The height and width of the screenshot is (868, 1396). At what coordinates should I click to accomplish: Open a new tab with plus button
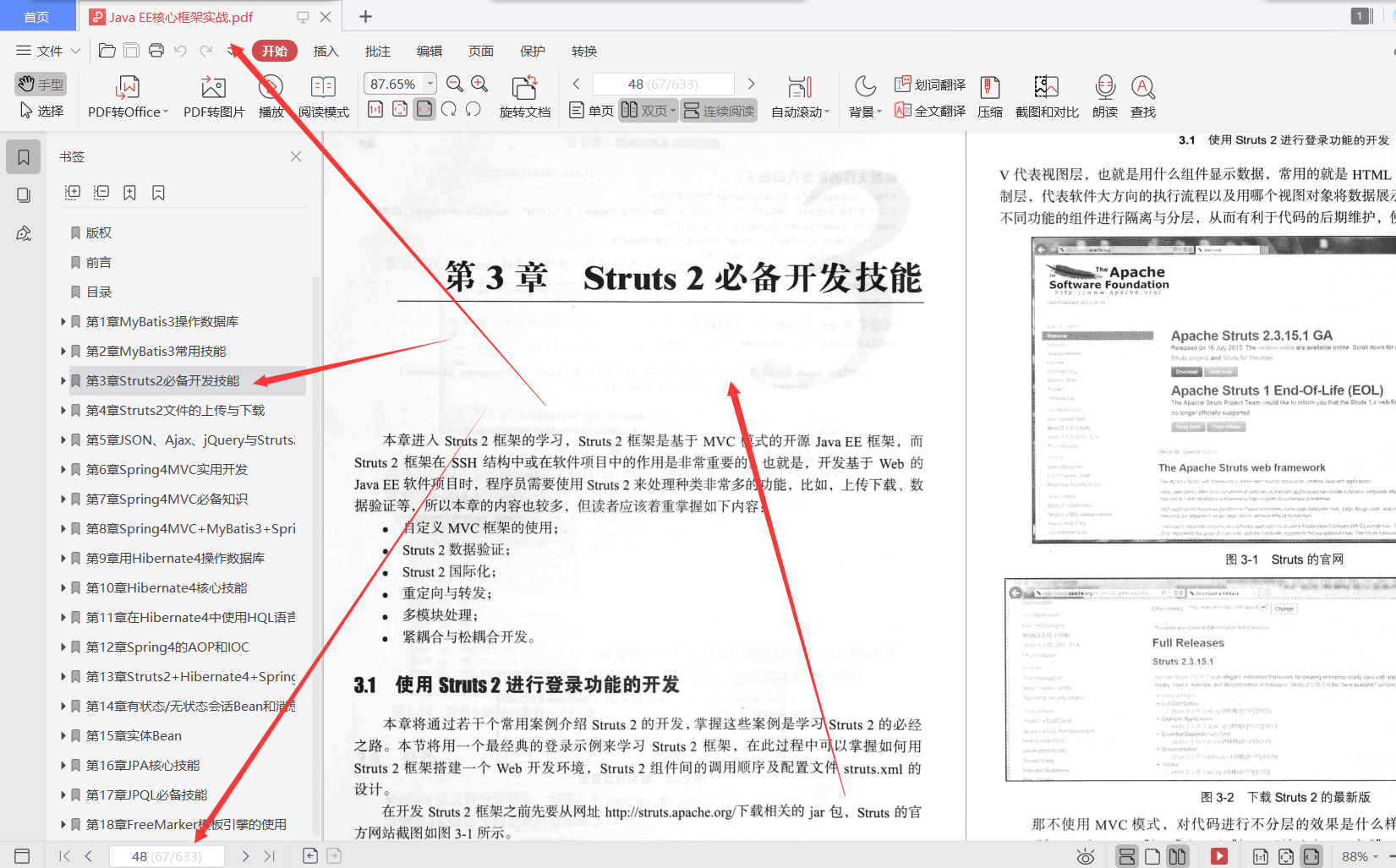click(365, 17)
